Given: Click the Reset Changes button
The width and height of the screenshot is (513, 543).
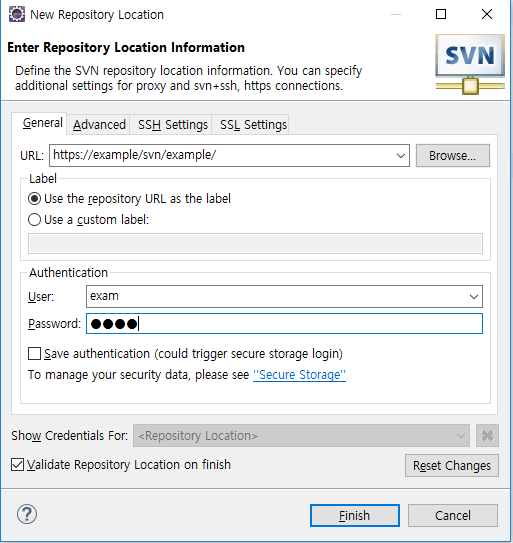Looking at the screenshot, I should click(x=452, y=466).
